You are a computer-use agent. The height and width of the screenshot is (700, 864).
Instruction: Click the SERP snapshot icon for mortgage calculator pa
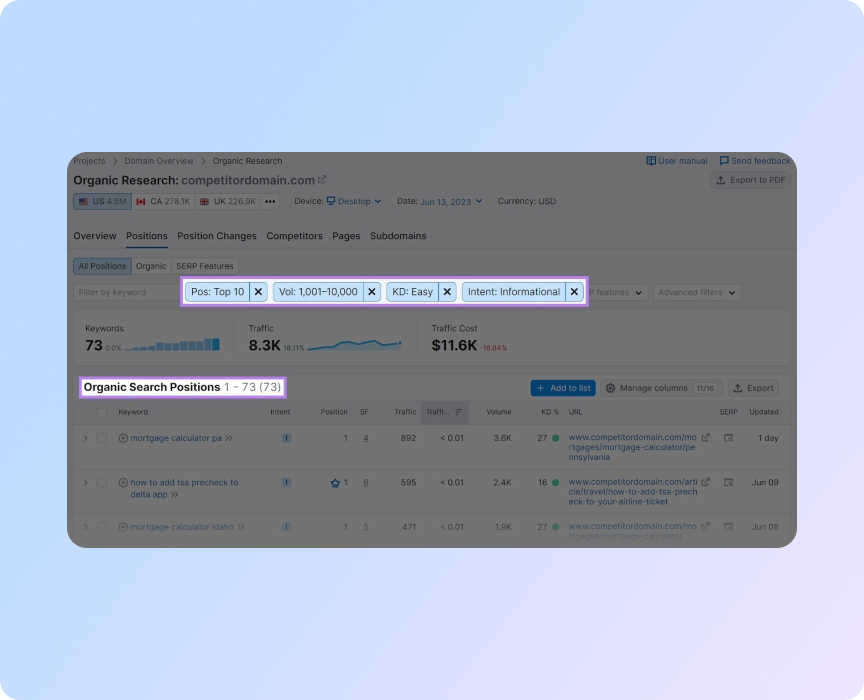(x=728, y=438)
